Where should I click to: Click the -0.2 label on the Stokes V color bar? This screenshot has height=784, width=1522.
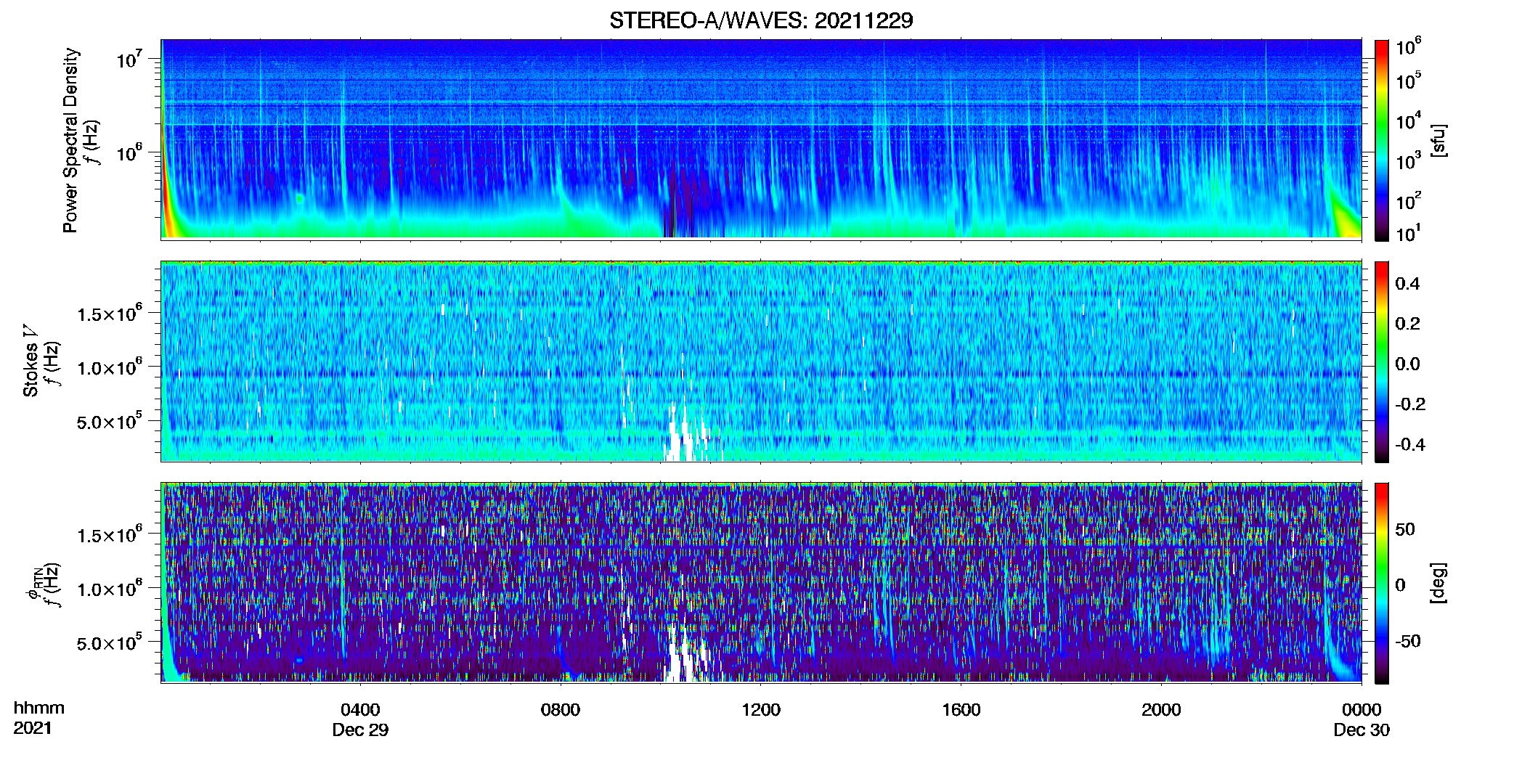click(1410, 404)
